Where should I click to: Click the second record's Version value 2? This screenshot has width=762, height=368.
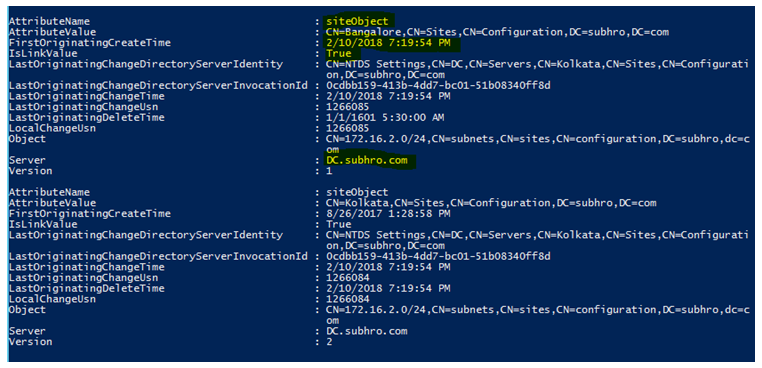(x=330, y=342)
